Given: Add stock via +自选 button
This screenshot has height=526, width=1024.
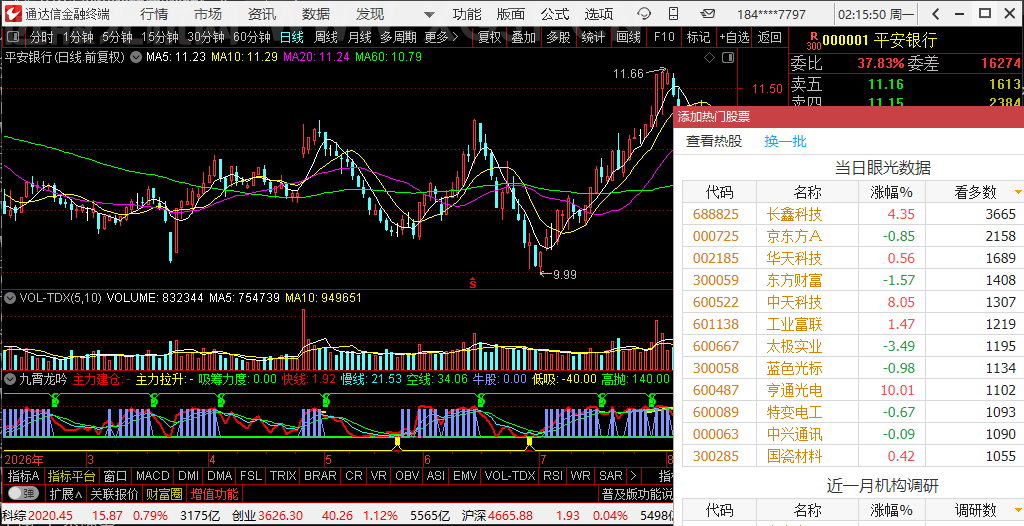Looking at the screenshot, I should click(735, 37).
